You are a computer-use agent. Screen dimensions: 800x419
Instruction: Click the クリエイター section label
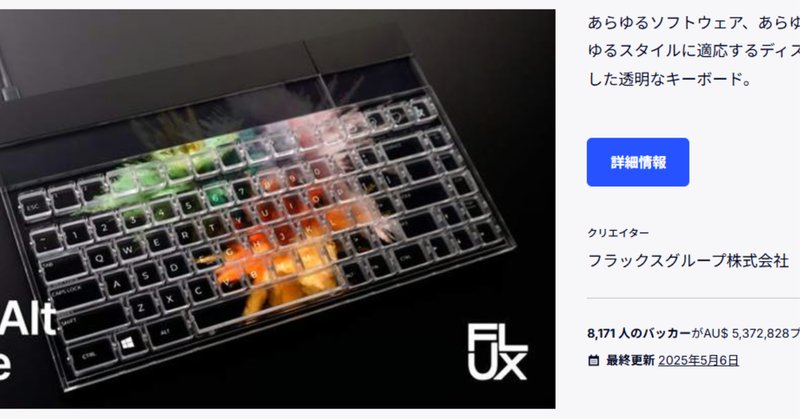618,233
